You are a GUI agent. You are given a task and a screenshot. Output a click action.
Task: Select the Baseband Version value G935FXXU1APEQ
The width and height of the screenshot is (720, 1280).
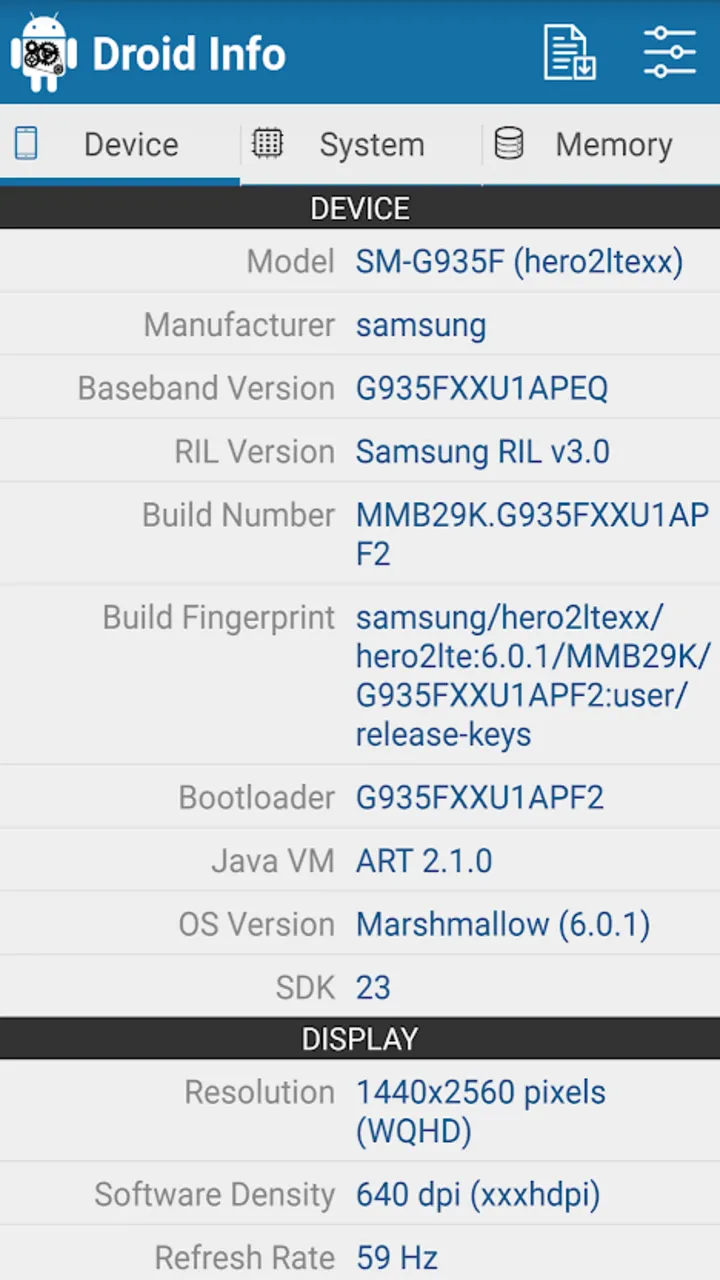[x=482, y=388]
